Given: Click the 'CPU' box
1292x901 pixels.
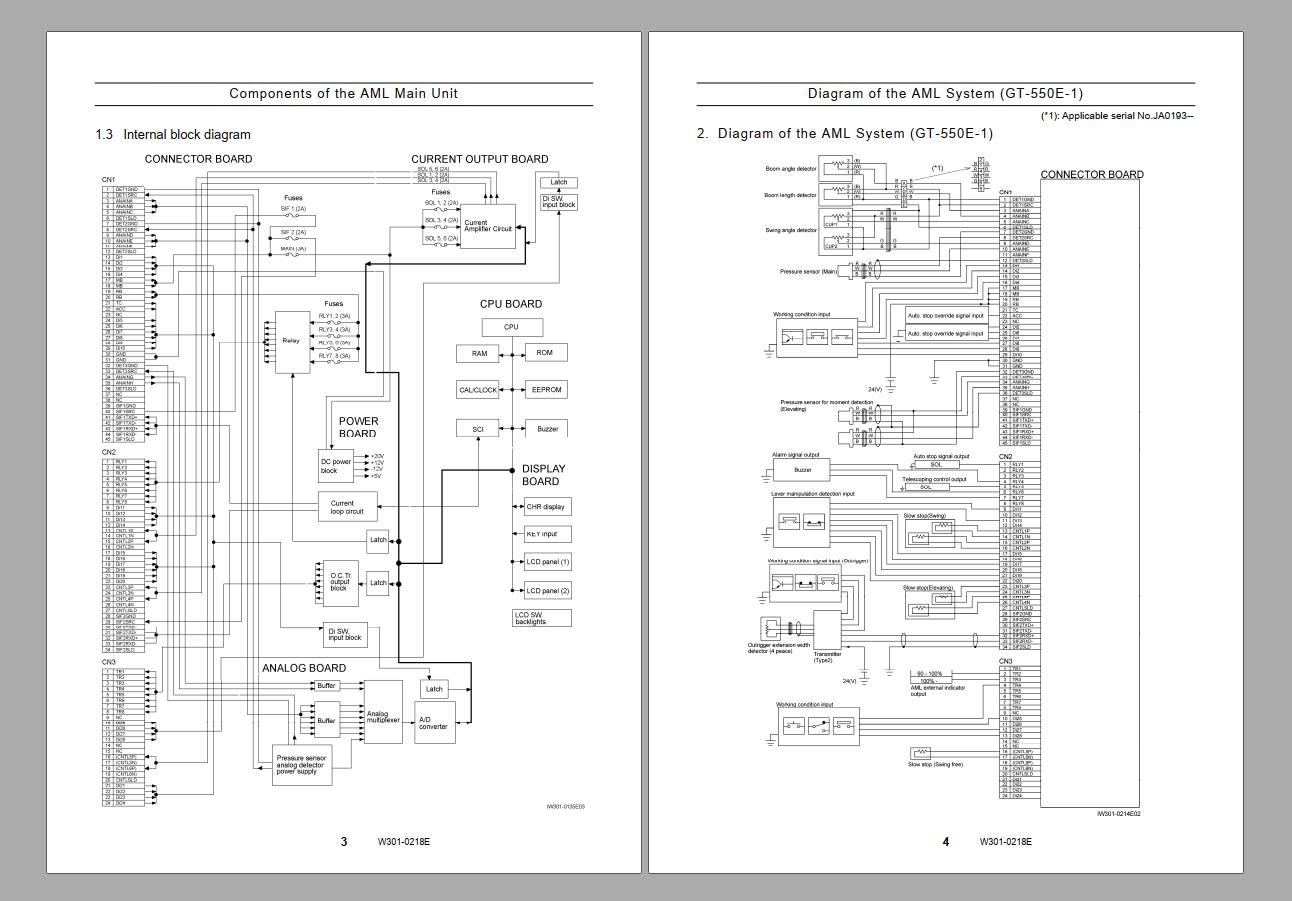Looking at the screenshot, I should pyautogui.click(x=511, y=327).
